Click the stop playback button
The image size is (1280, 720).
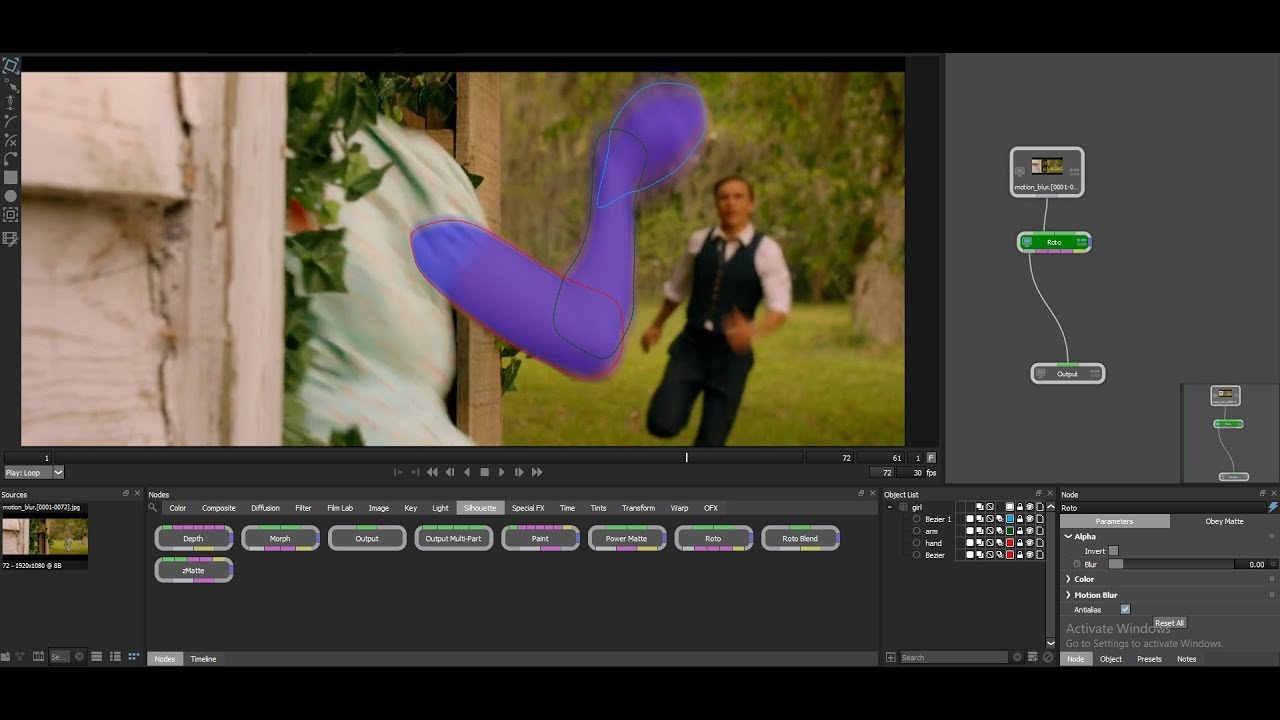coord(485,472)
